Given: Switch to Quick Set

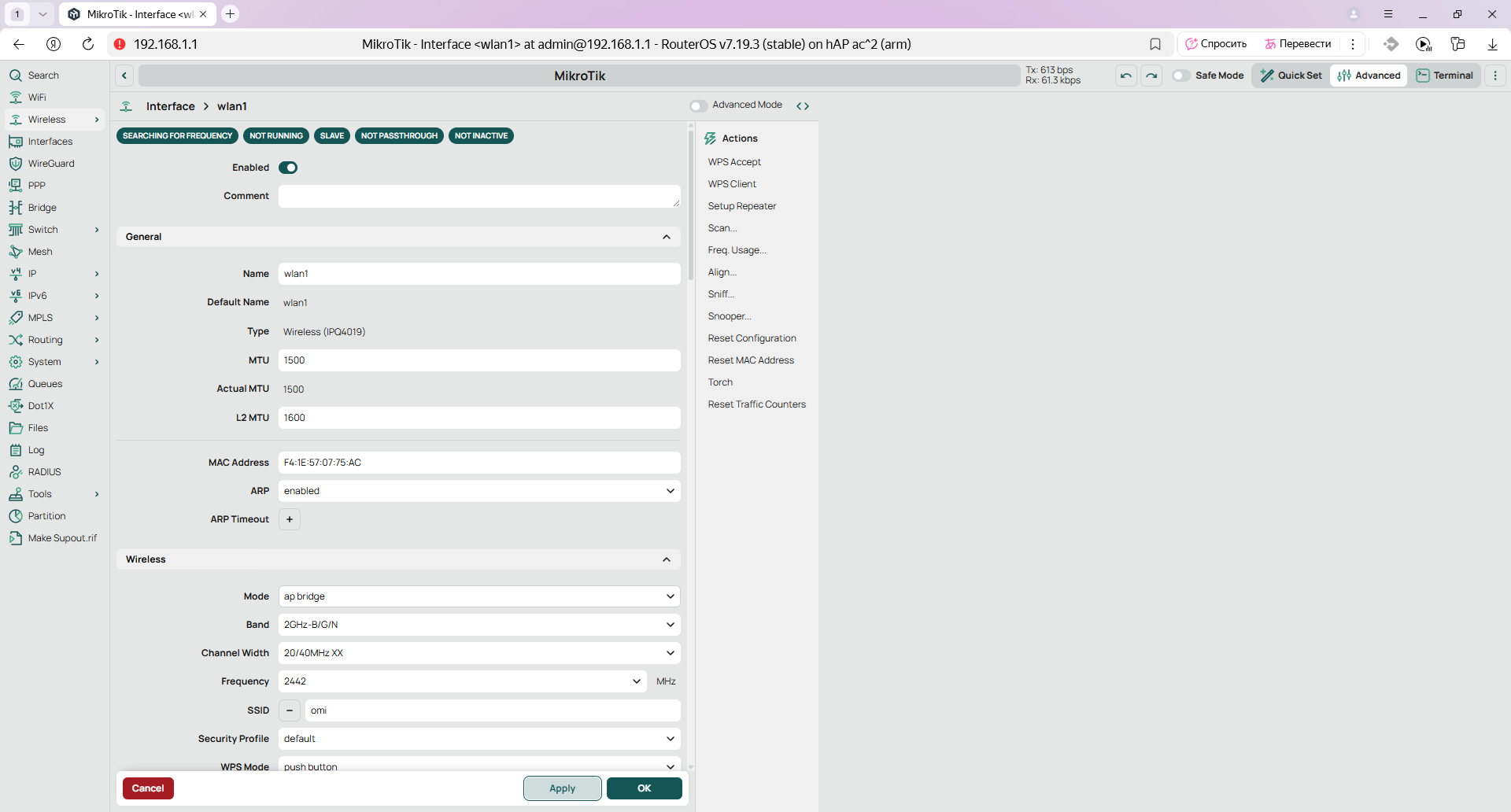Looking at the screenshot, I should 1291,76.
